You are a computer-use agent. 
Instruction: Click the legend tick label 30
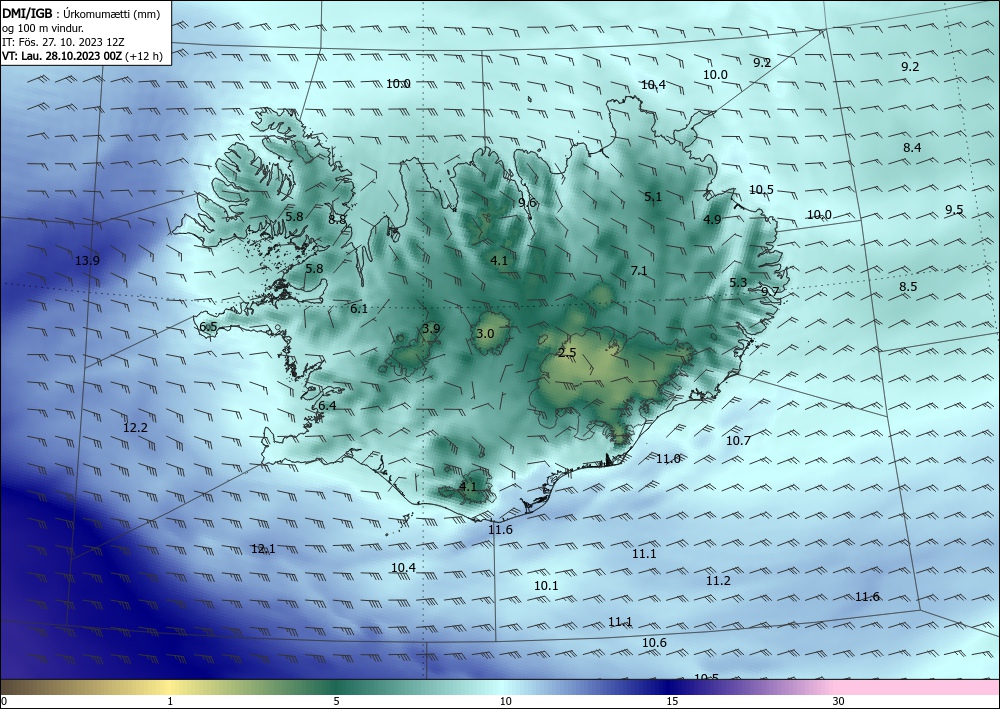[839, 702]
